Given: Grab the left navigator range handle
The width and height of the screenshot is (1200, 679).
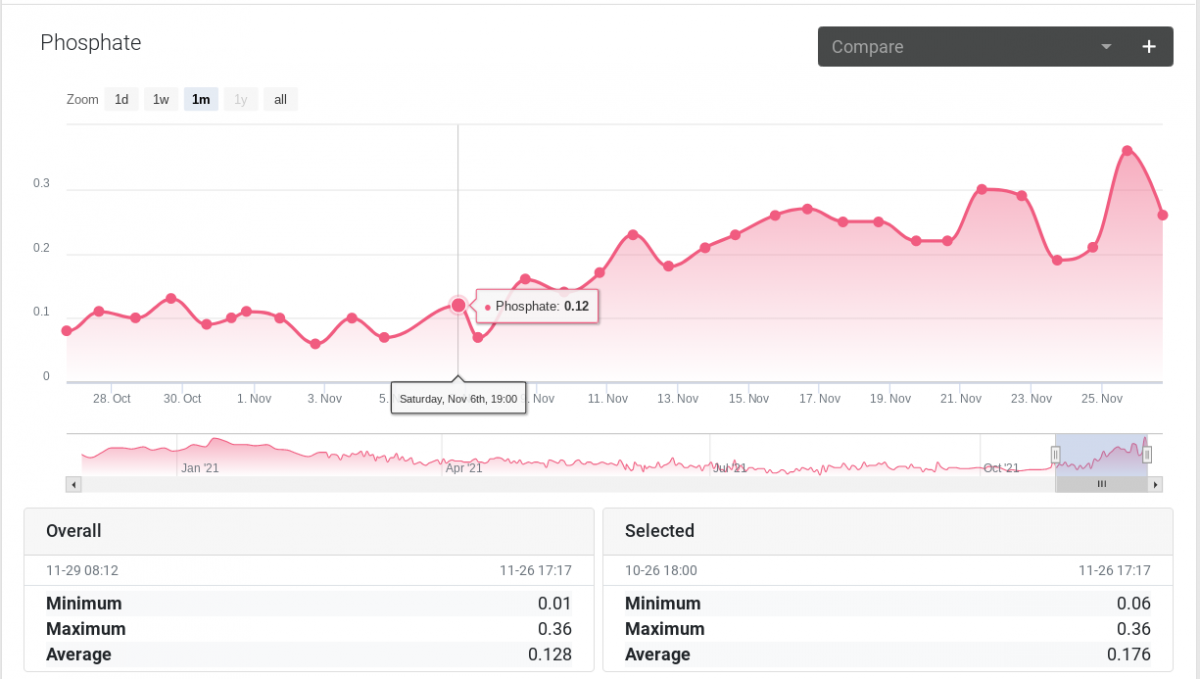Looking at the screenshot, I should pos(1055,455).
